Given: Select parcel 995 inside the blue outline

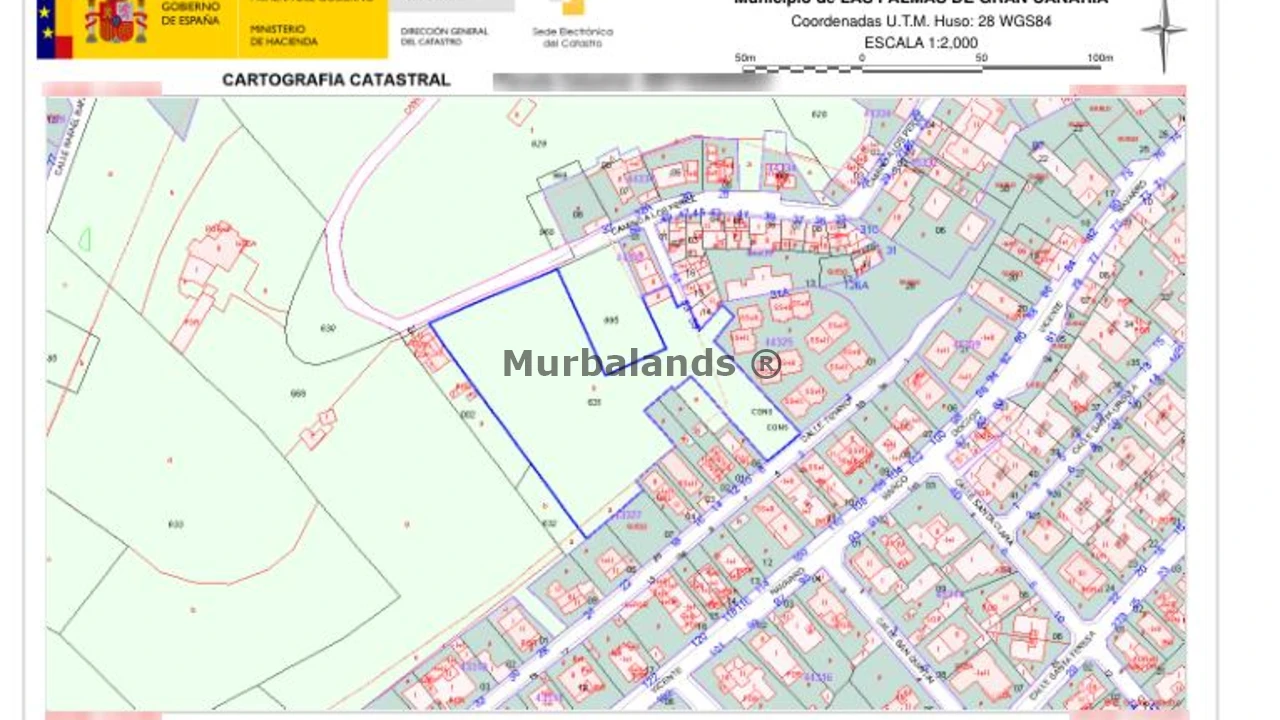Looking at the screenshot, I should coord(612,320).
